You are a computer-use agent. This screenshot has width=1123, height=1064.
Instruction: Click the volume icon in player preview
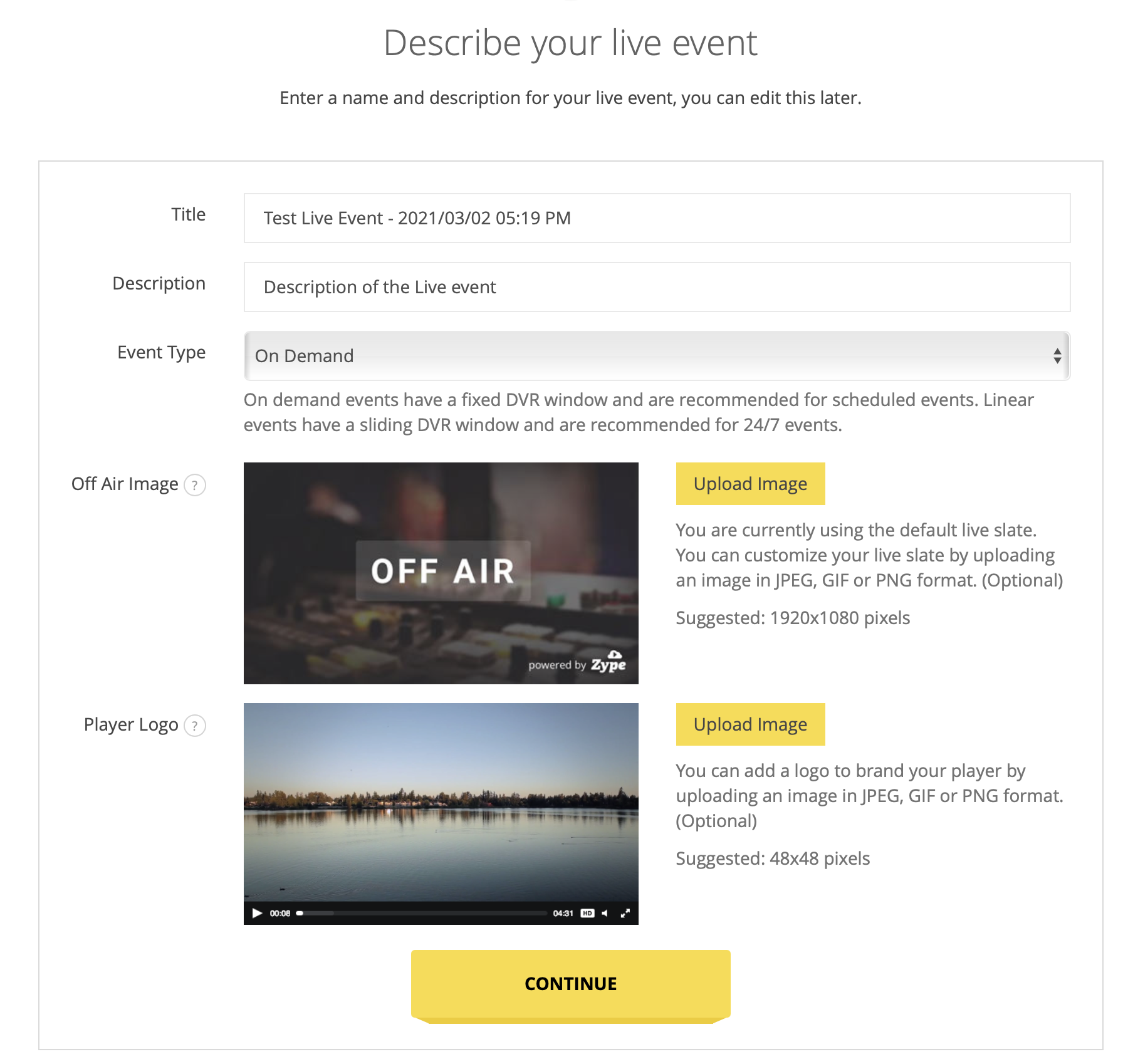tap(605, 913)
